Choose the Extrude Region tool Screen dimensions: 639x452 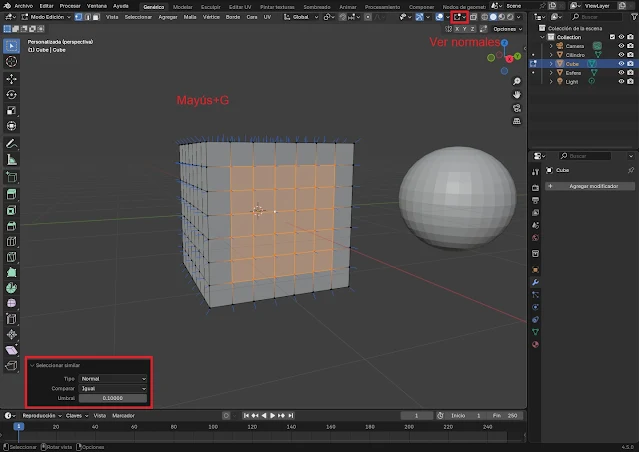tap(11, 194)
